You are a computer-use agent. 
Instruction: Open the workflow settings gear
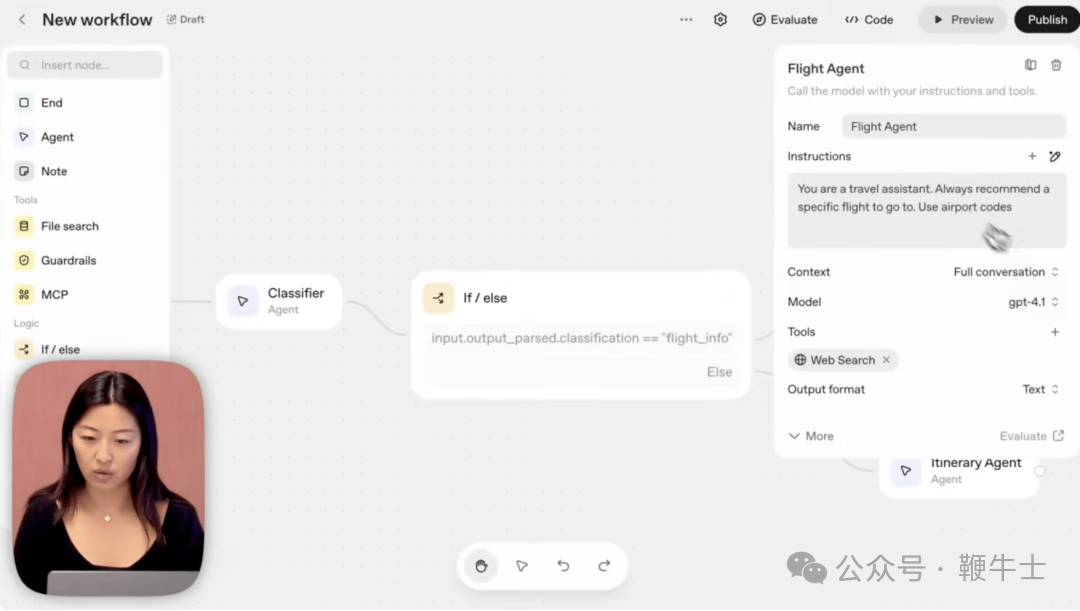click(x=720, y=20)
